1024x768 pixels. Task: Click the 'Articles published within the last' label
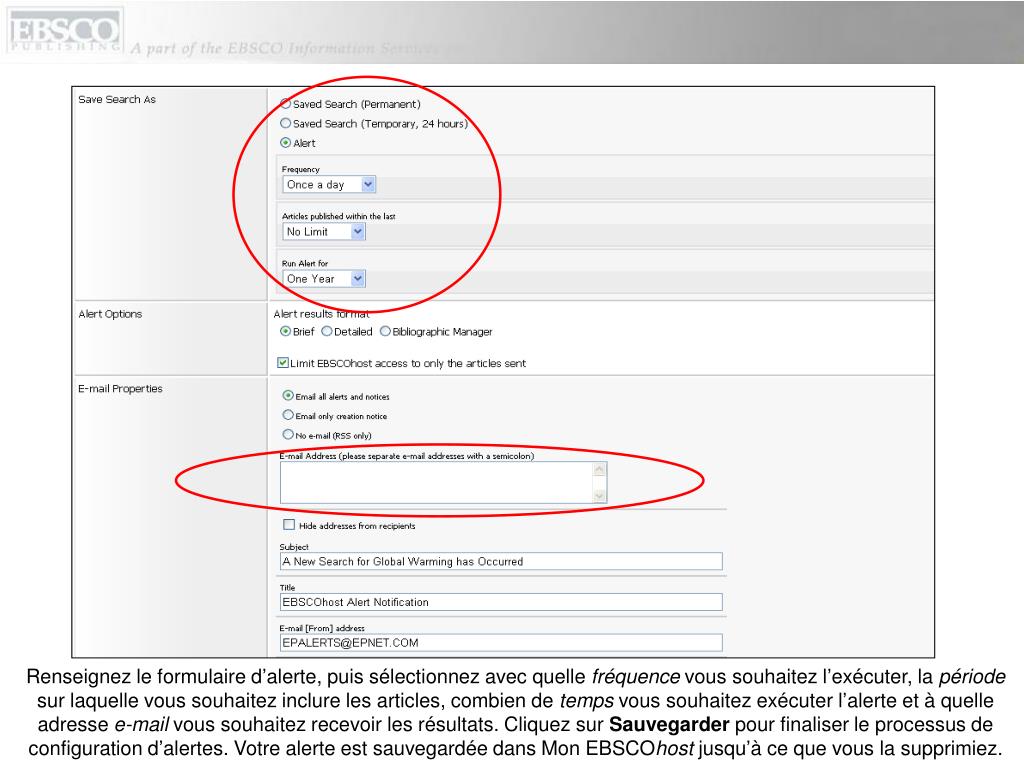[x=338, y=216]
